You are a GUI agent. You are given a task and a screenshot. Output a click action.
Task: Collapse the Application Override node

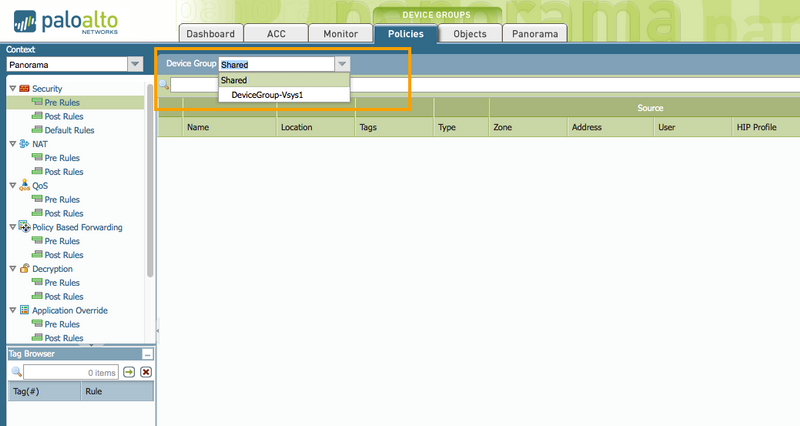pyautogui.click(x=13, y=310)
